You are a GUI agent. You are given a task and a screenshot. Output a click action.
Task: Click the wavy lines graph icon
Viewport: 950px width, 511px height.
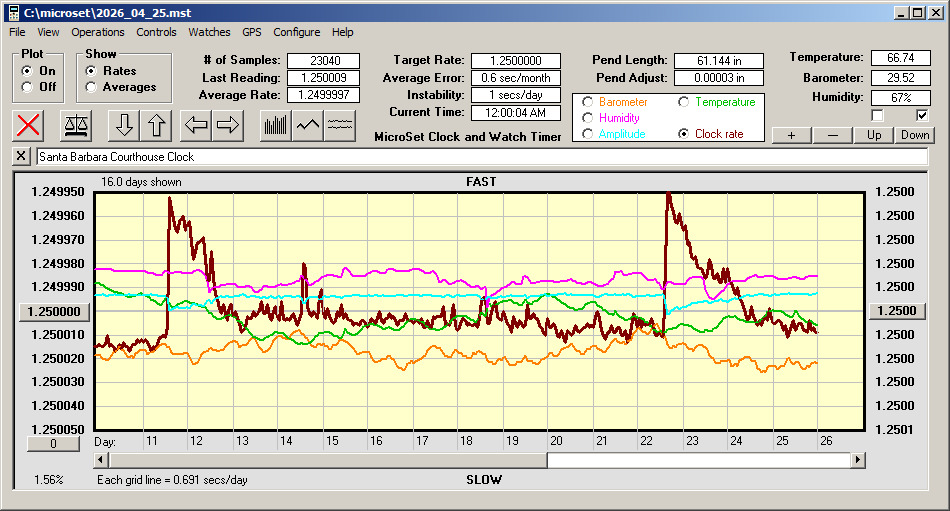click(x=341, y=125)
